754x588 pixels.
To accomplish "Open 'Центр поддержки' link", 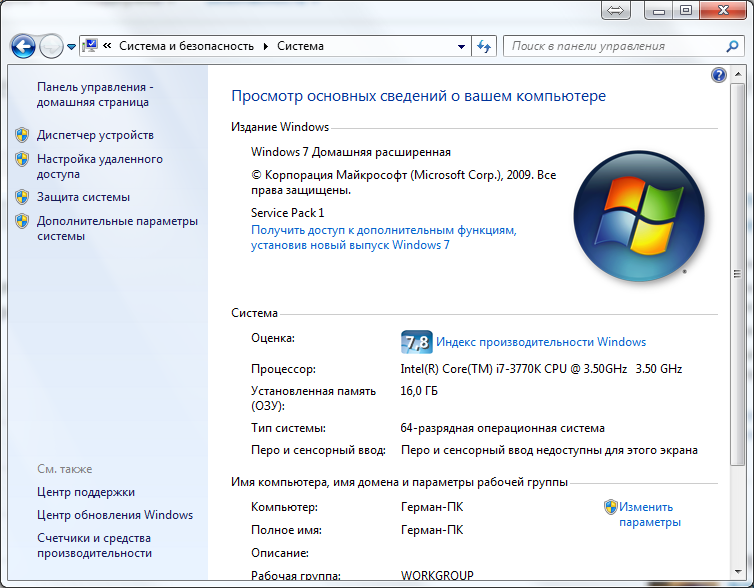I will 86,492.
